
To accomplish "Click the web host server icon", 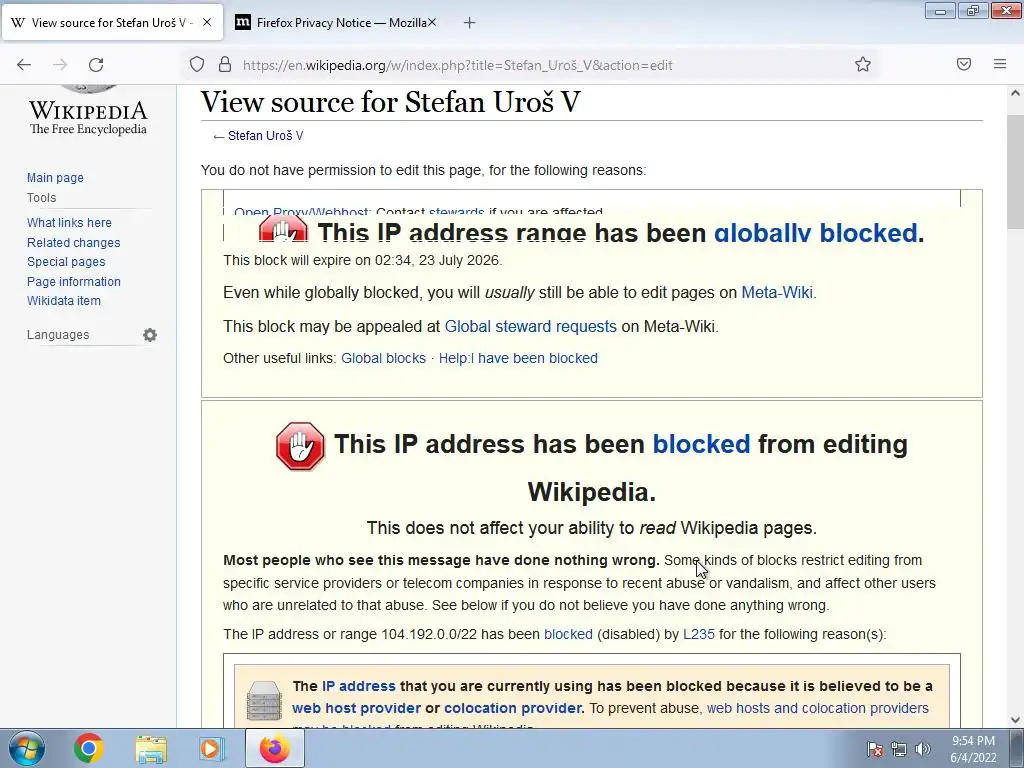I will click(x=264, y=701).
